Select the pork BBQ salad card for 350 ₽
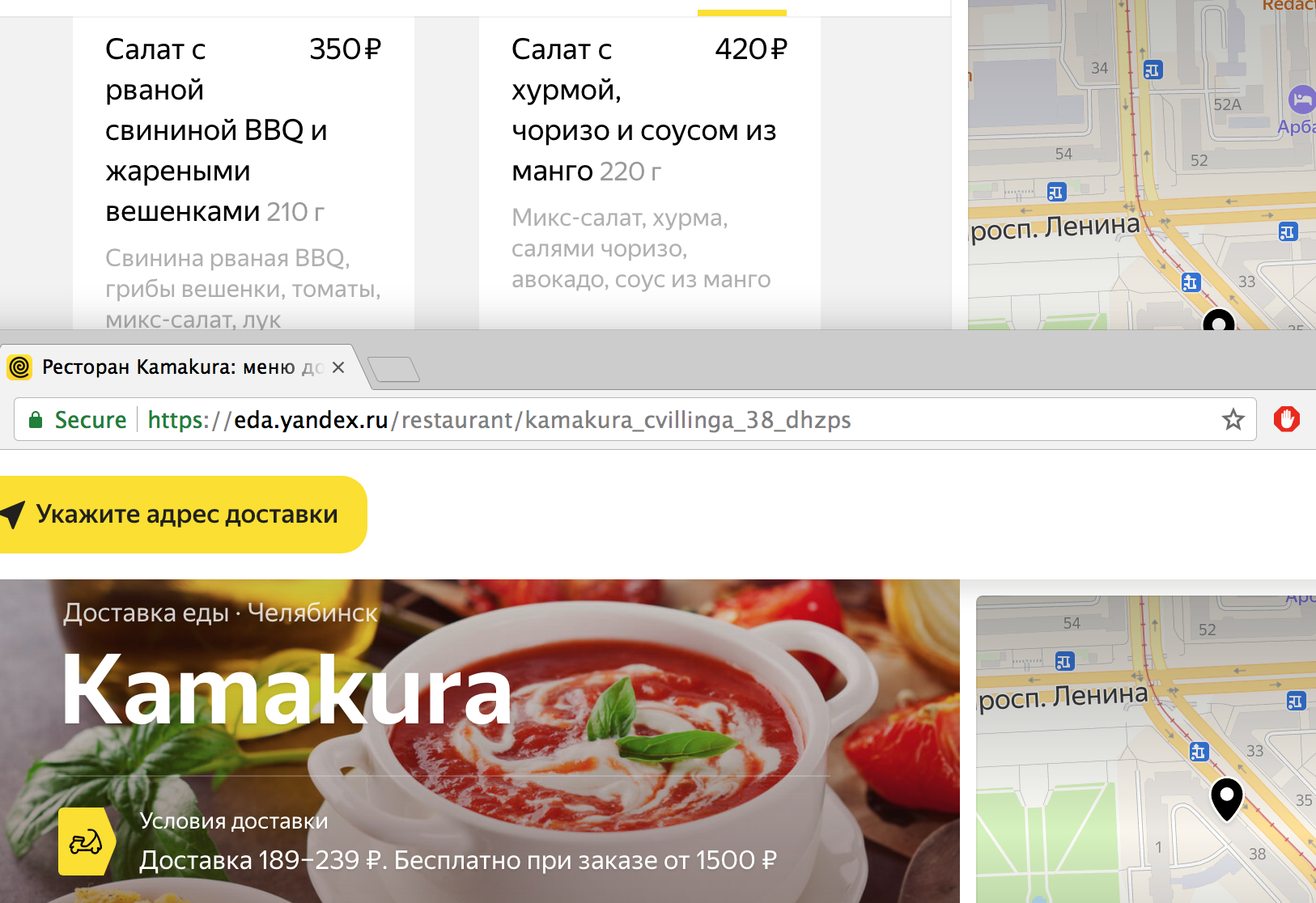 point(244,173)
